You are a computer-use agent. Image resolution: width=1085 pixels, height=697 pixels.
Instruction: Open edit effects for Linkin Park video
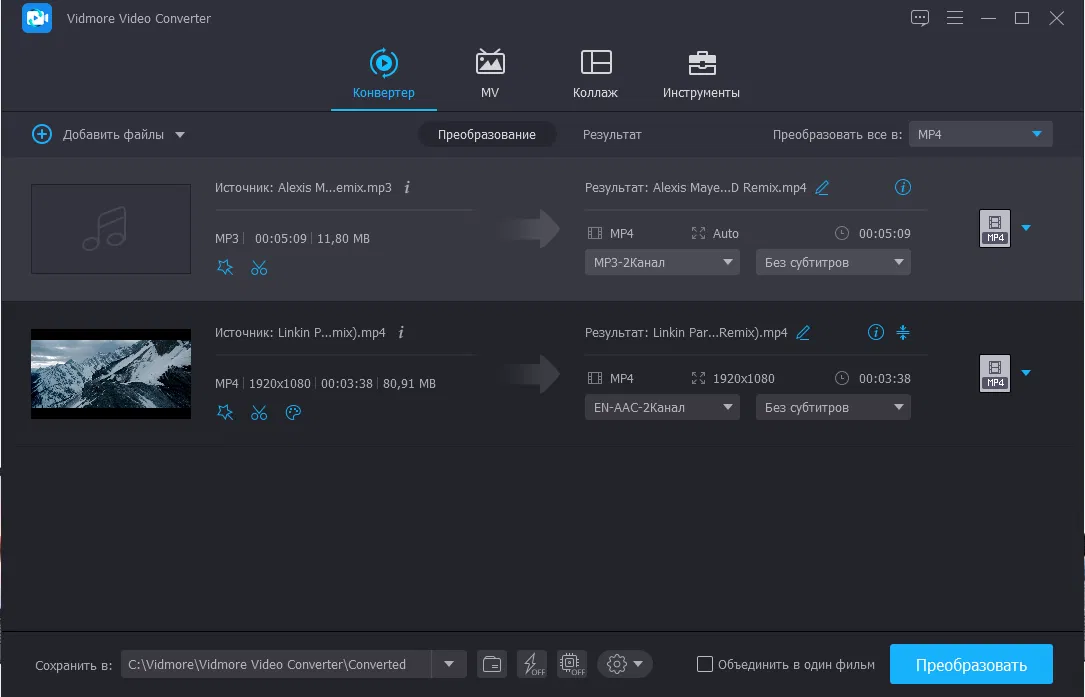click(x=225, y=413)
